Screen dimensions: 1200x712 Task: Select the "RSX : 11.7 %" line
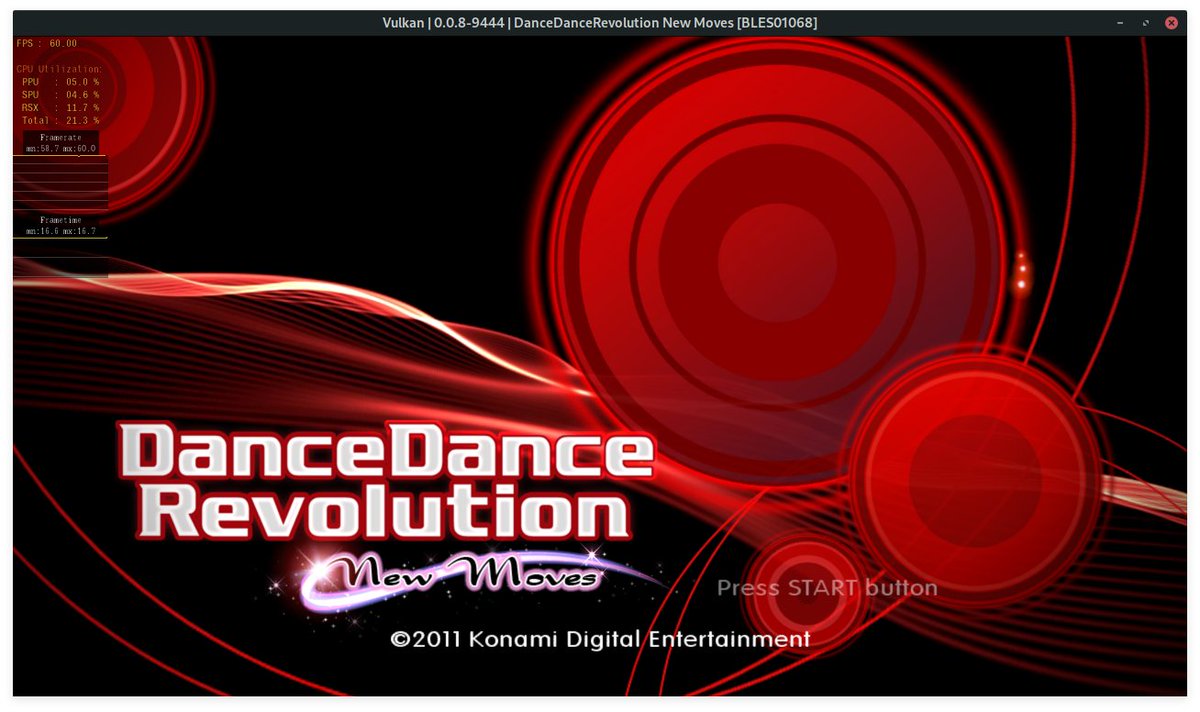click(x=60, y=108)
